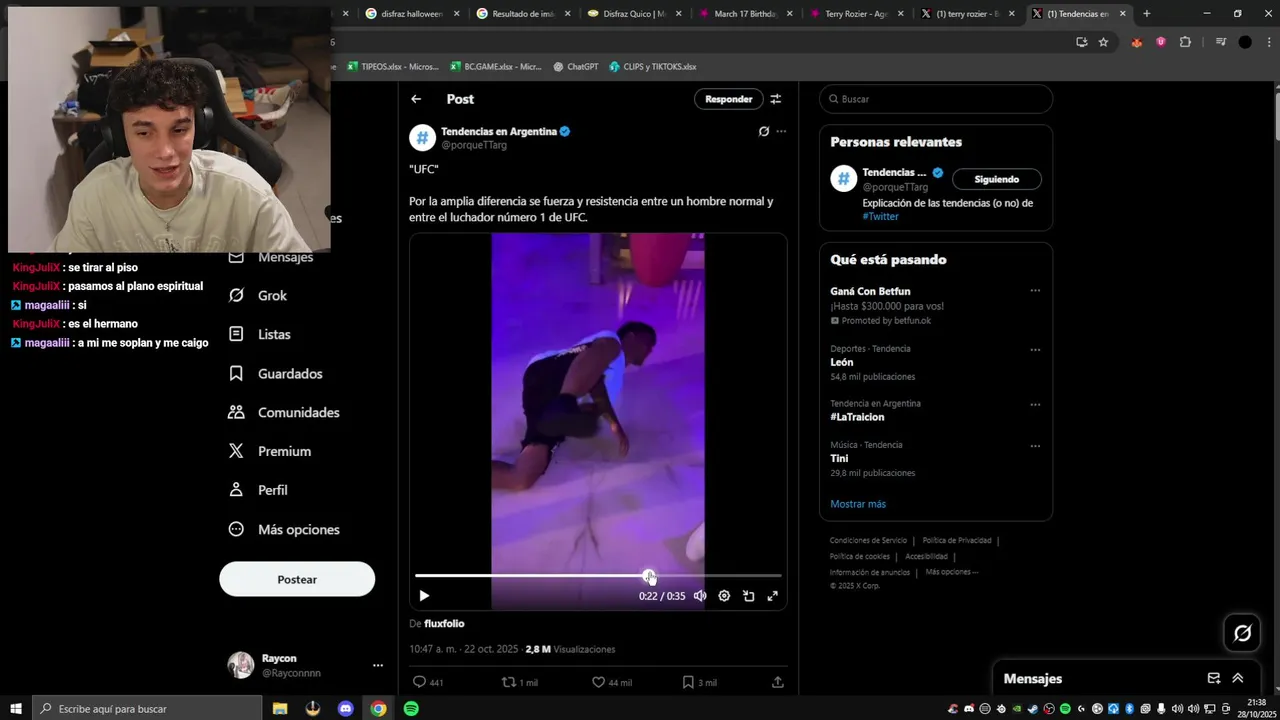Open the CLIPS y TIKTOKS.xlsx bookmark
The width and height of the screenshot is (1280, 720).
click(652, 67)
